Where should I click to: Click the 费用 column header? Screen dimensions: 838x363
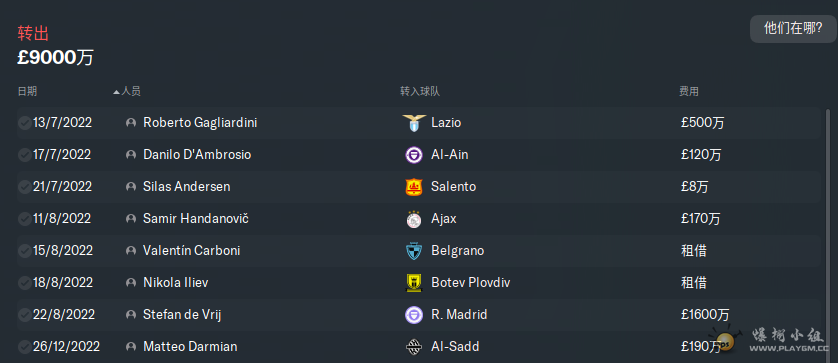pos(689,91)
